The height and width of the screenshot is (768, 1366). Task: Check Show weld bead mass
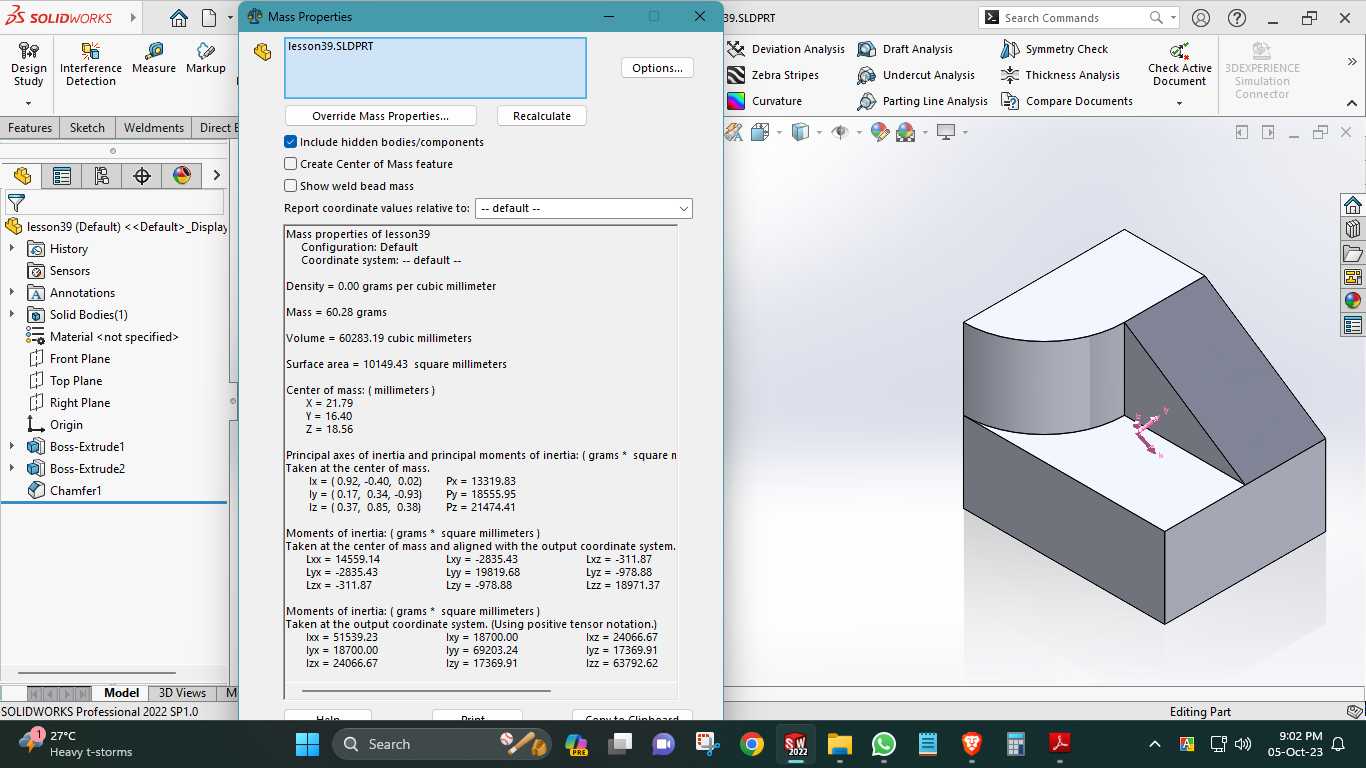click(291, 186)
